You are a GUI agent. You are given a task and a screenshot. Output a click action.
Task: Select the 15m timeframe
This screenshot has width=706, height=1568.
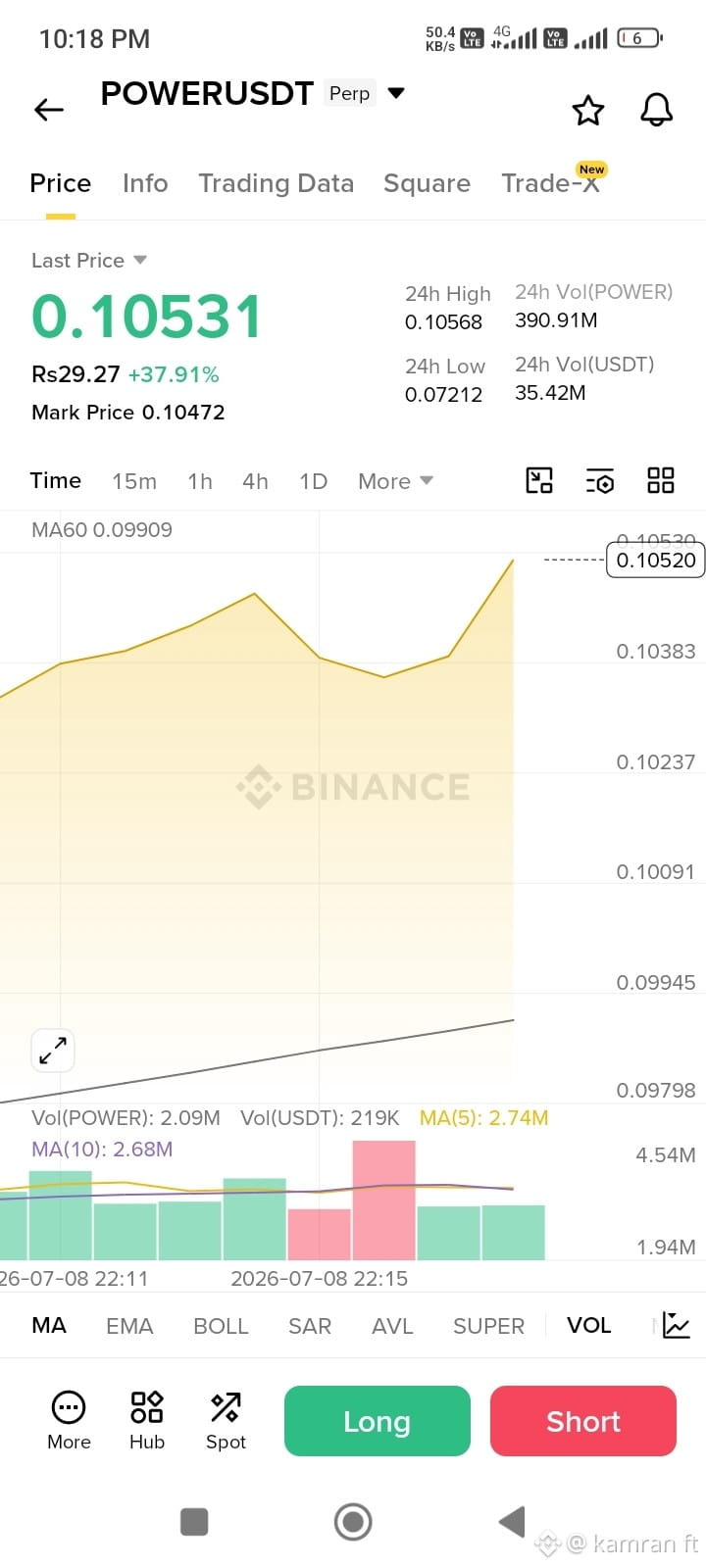tap(134, 481)
